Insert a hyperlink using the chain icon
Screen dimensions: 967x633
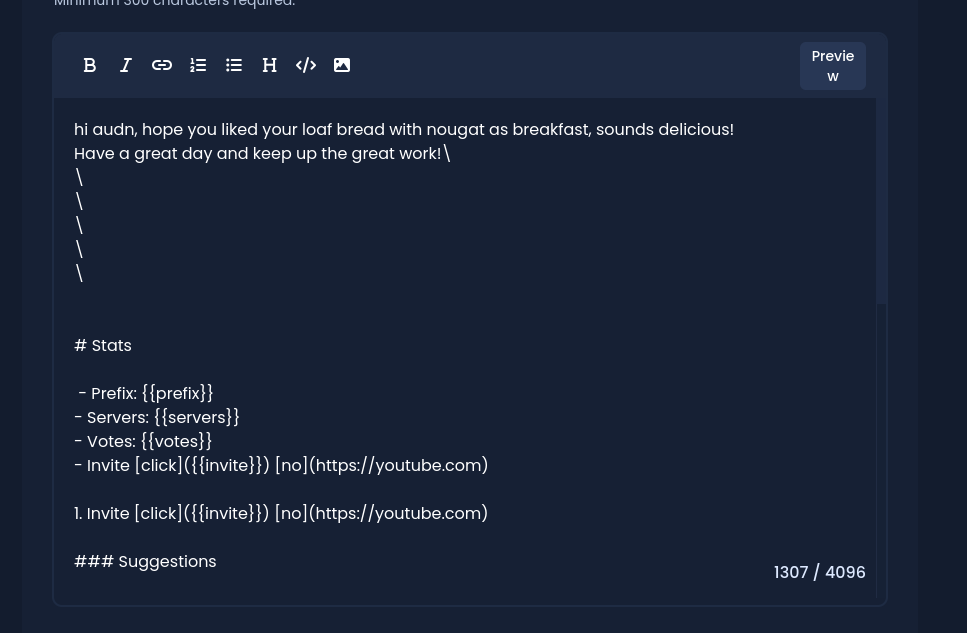click(x=162, y=65)
